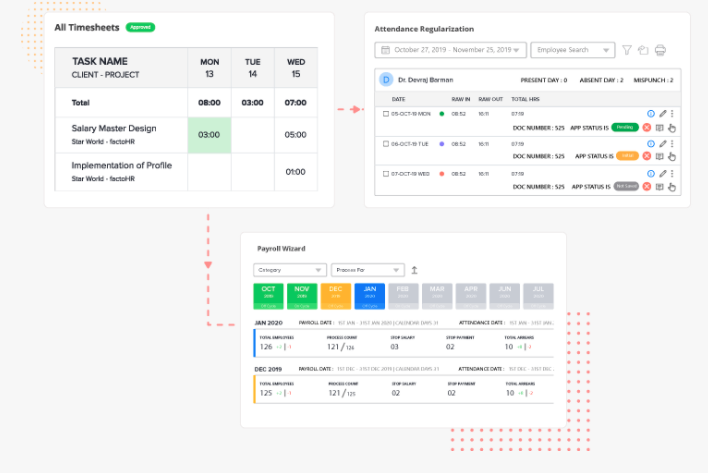Click the document icon in 05-OCT-19 MON row
This screenshot has height=473, width=708.
tap(659, 128)
